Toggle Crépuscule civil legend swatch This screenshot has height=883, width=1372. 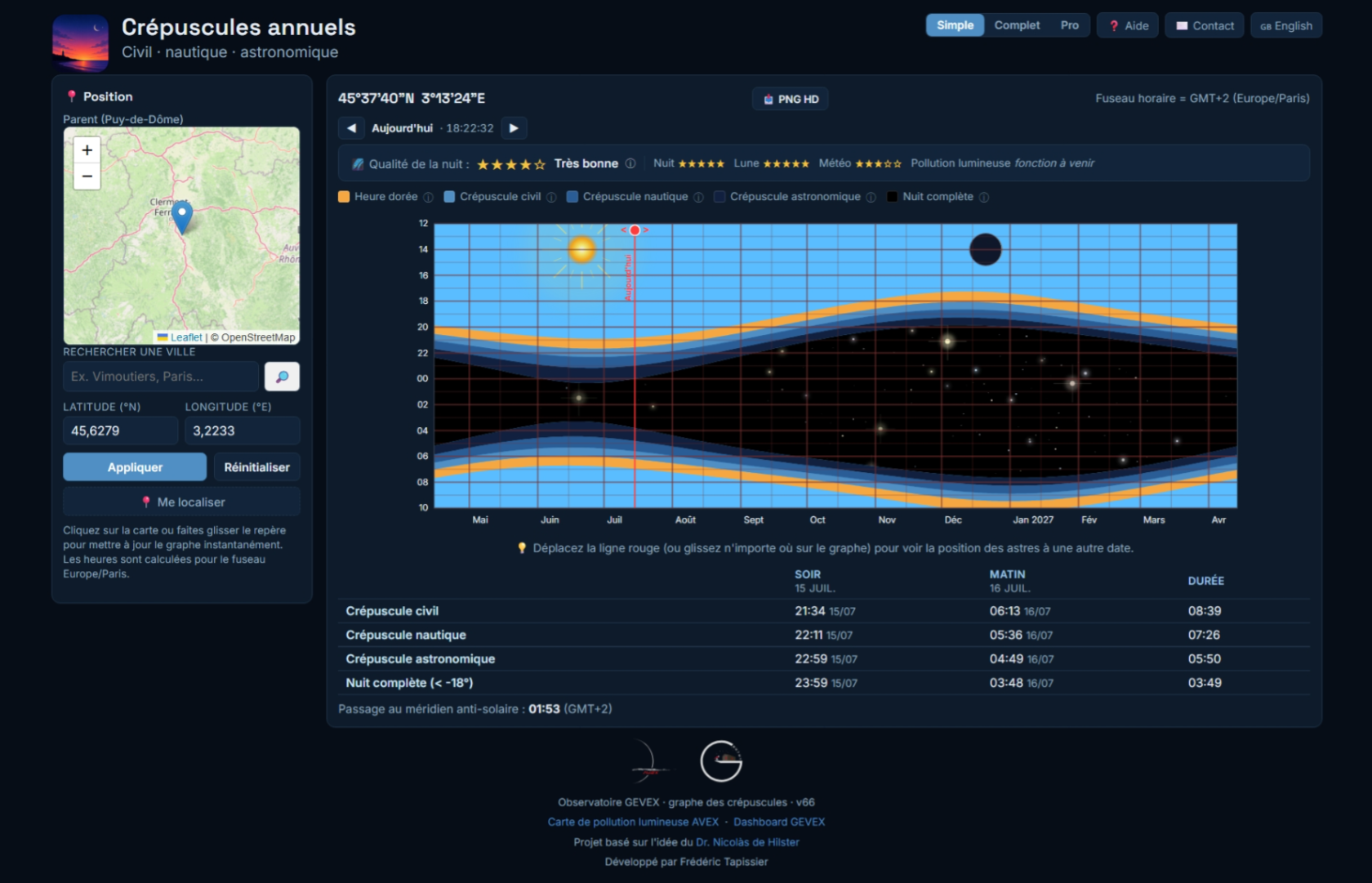point(449,197)
